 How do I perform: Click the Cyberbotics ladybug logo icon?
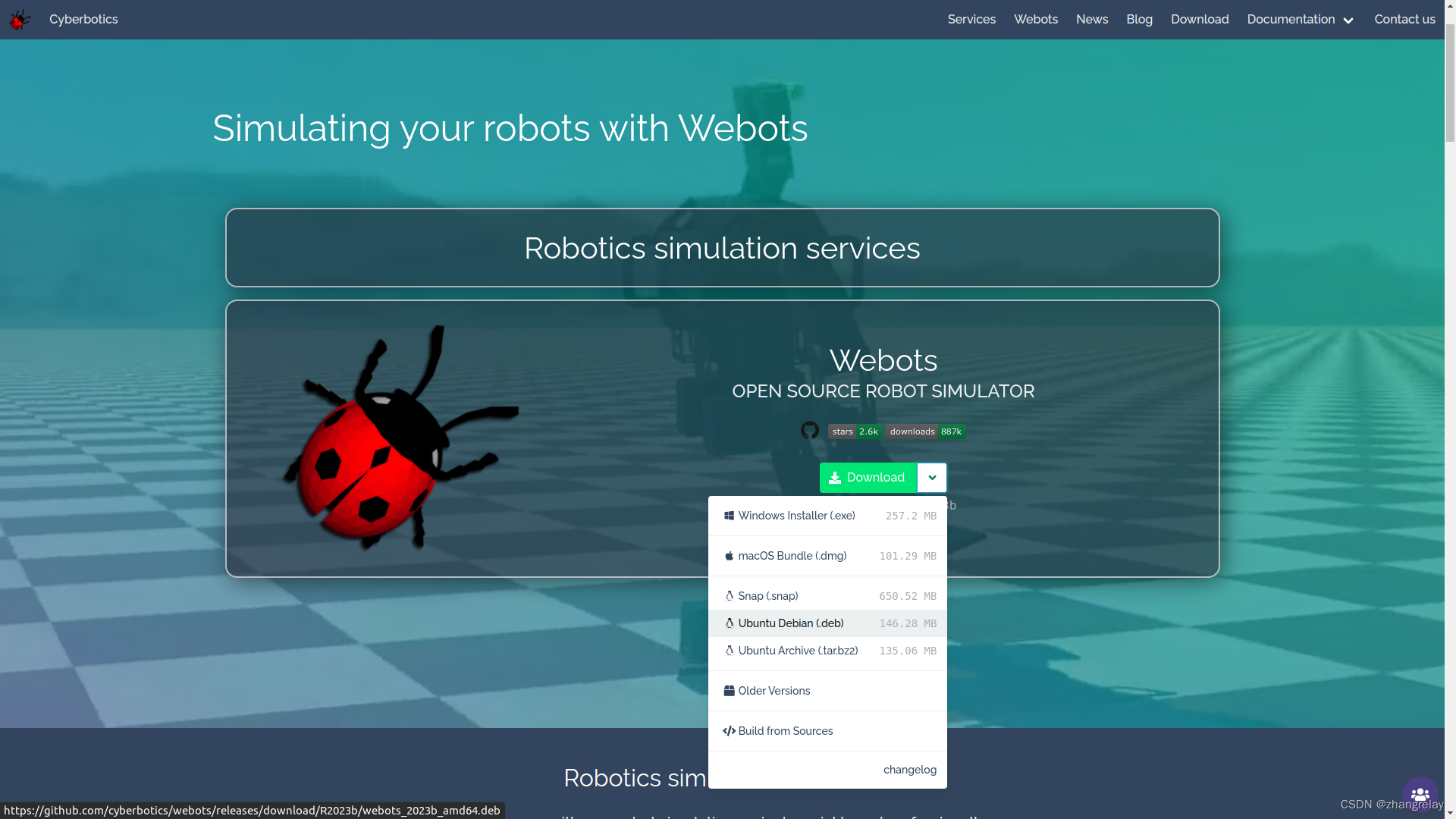[x=20, y=20]
